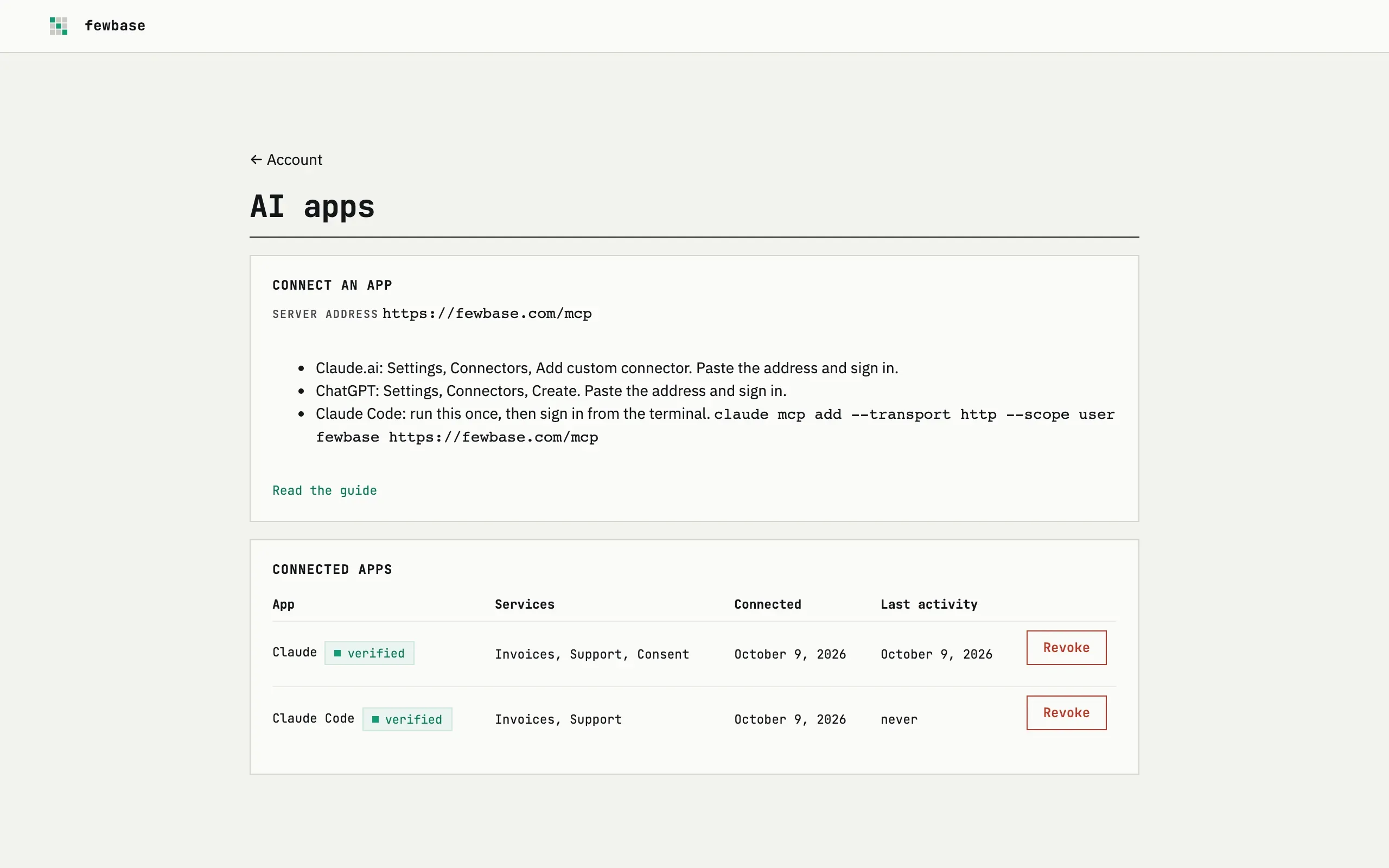Click Claude Code's Connected date cell
Image resolution: width=1389 pixels, height=868 pixels.
coord(790,719)
